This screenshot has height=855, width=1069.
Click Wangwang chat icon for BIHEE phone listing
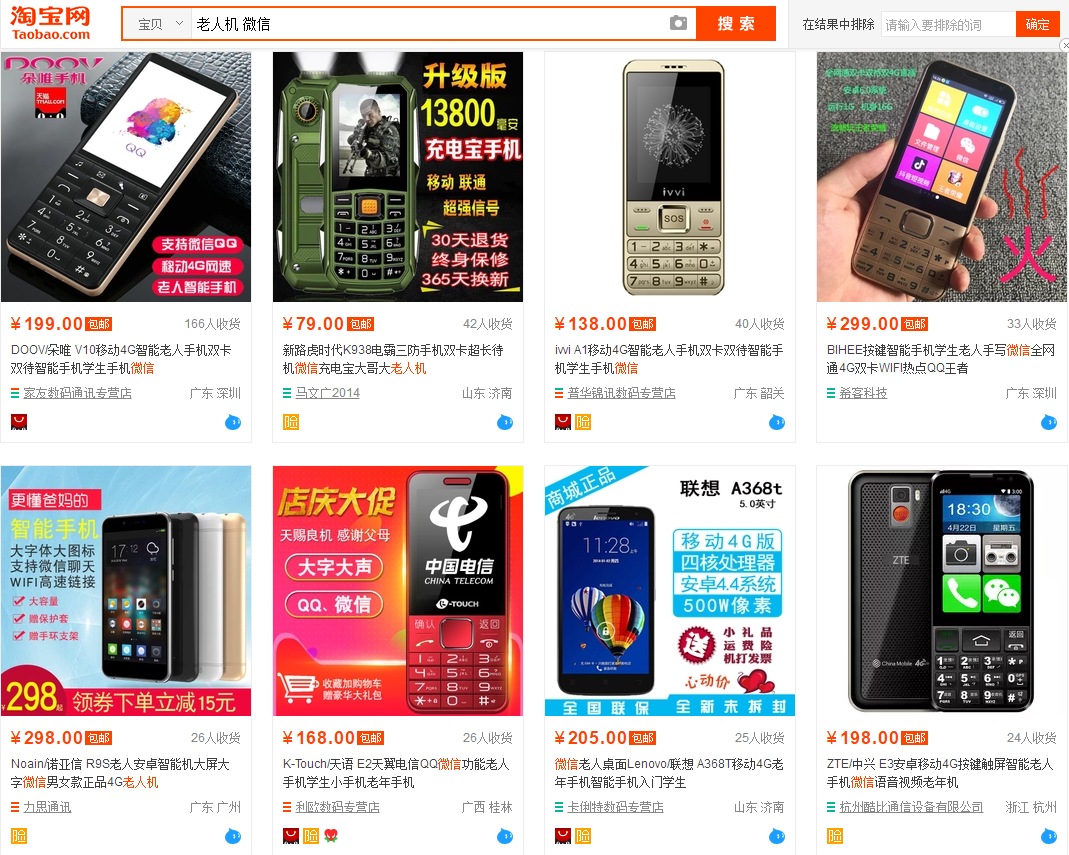coord(1049,422)
